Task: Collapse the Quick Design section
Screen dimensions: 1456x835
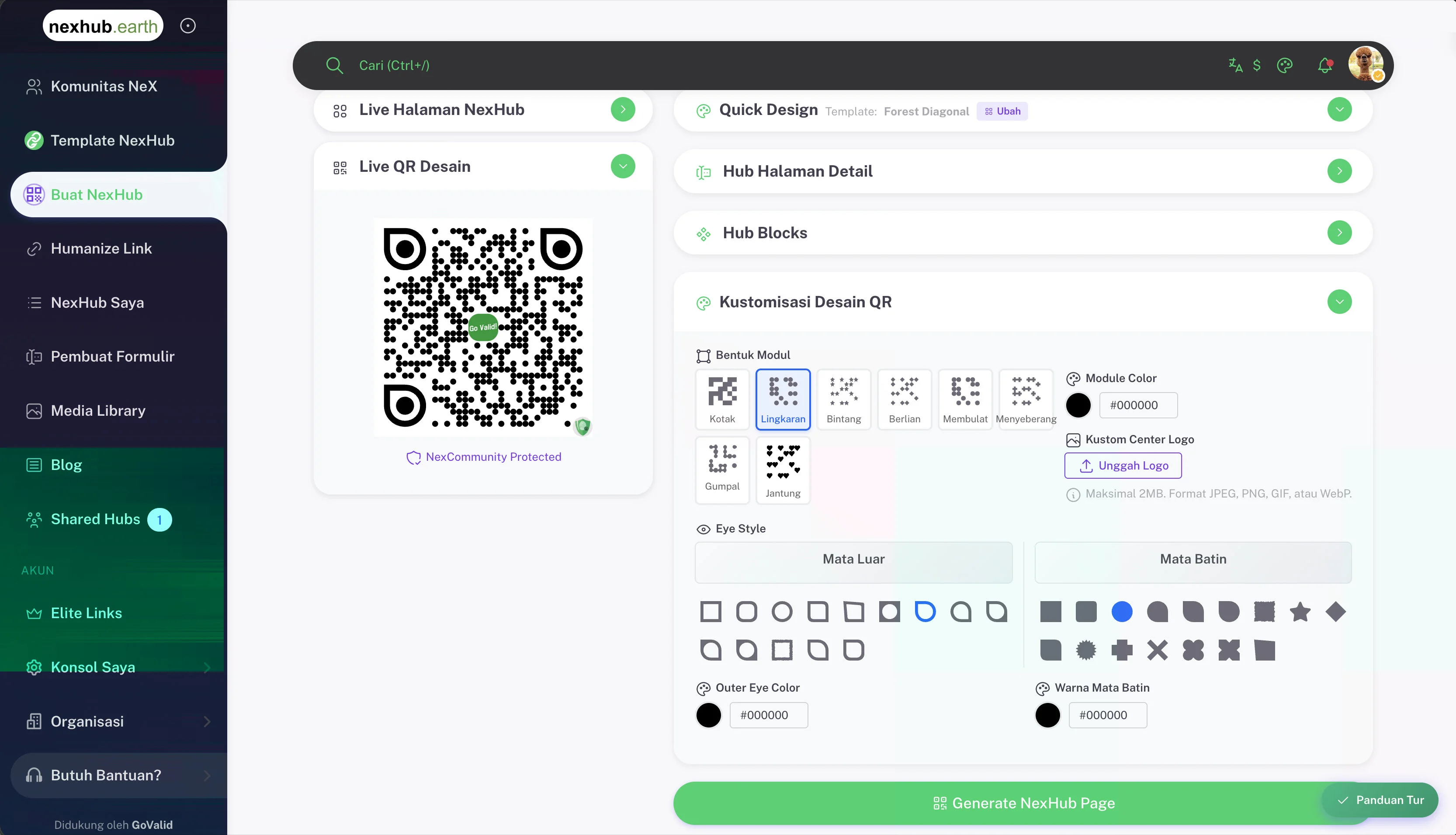Action: (1340, 110)
